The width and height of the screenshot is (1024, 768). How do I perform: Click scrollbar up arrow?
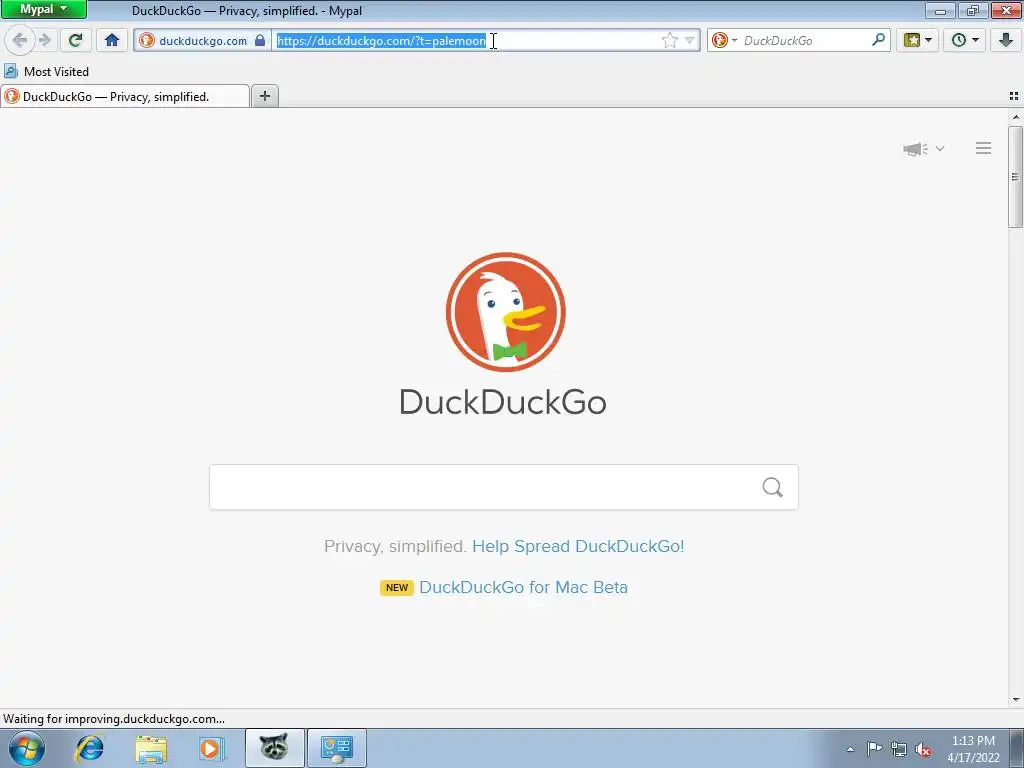(x=1016, y=117)
